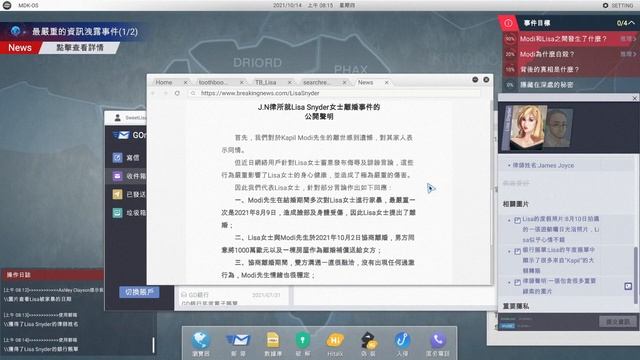The image size is (640, 360).
Task: Click clue '律師姓名 James Joyce'
Action: coord(543,165)
